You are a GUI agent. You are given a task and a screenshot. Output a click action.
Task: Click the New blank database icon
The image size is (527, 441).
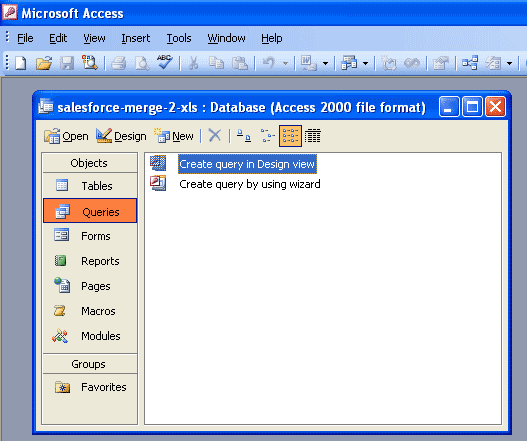pos(21,63)
